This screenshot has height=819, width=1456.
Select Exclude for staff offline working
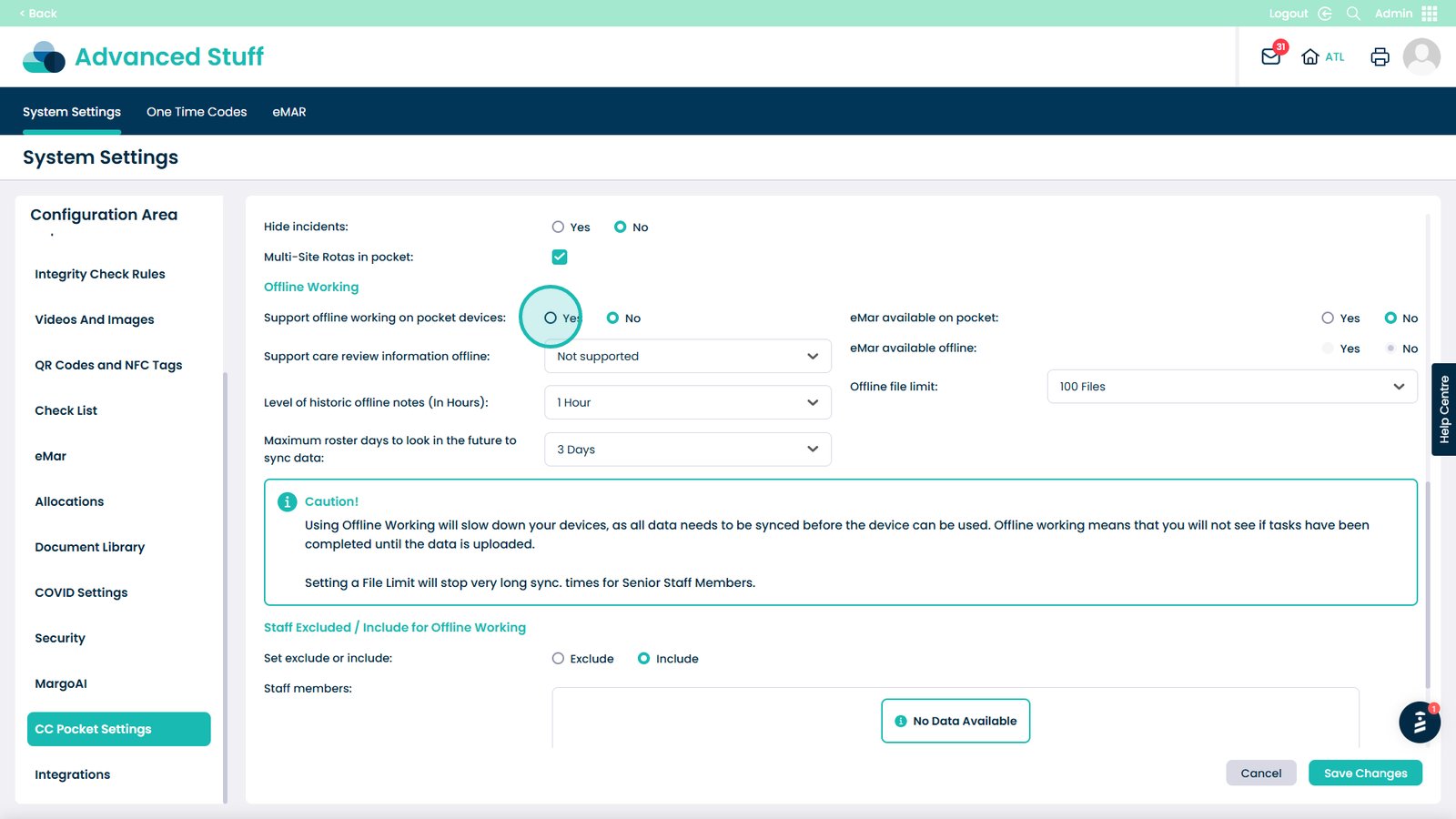558,659
